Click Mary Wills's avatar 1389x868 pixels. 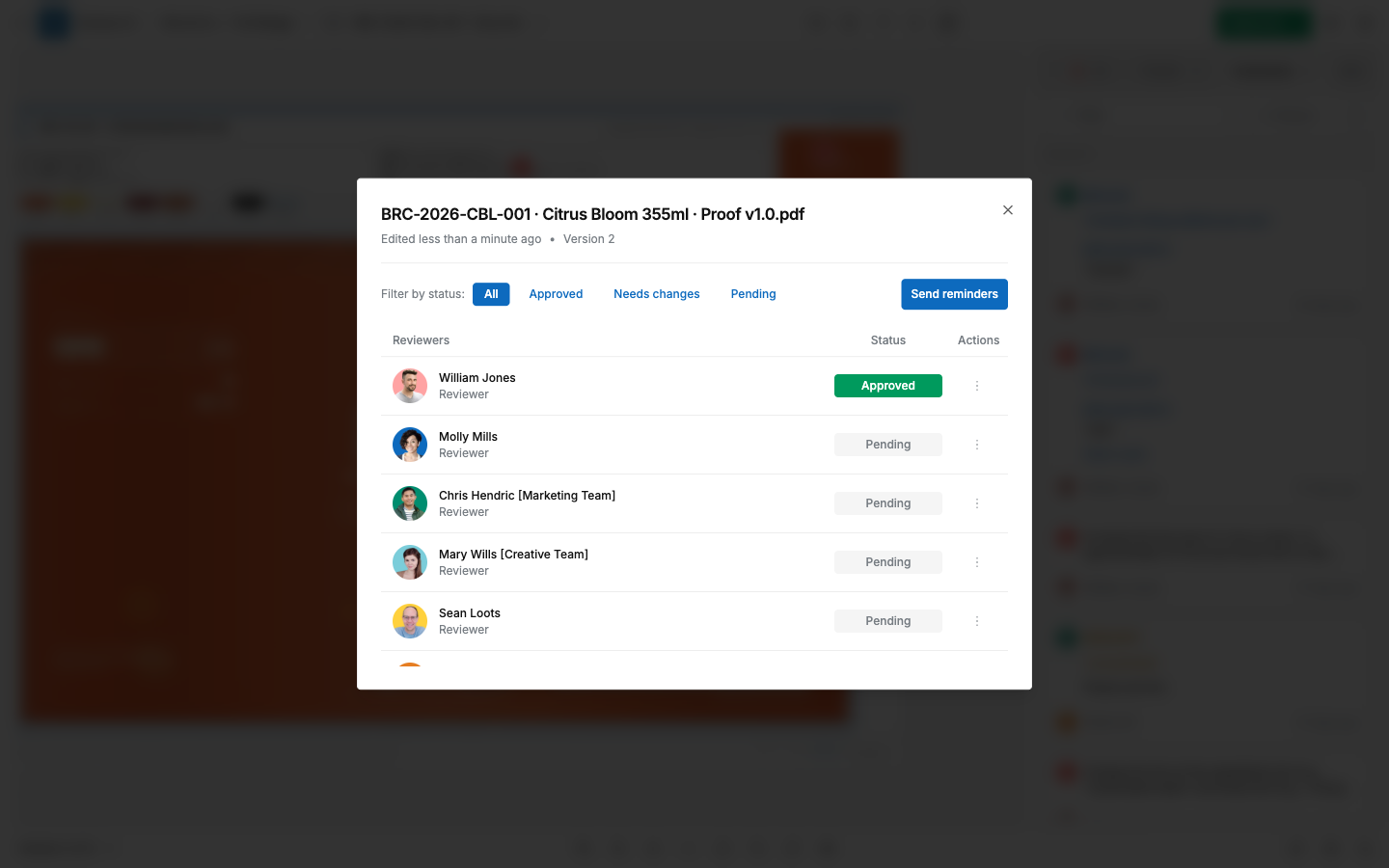410,562
